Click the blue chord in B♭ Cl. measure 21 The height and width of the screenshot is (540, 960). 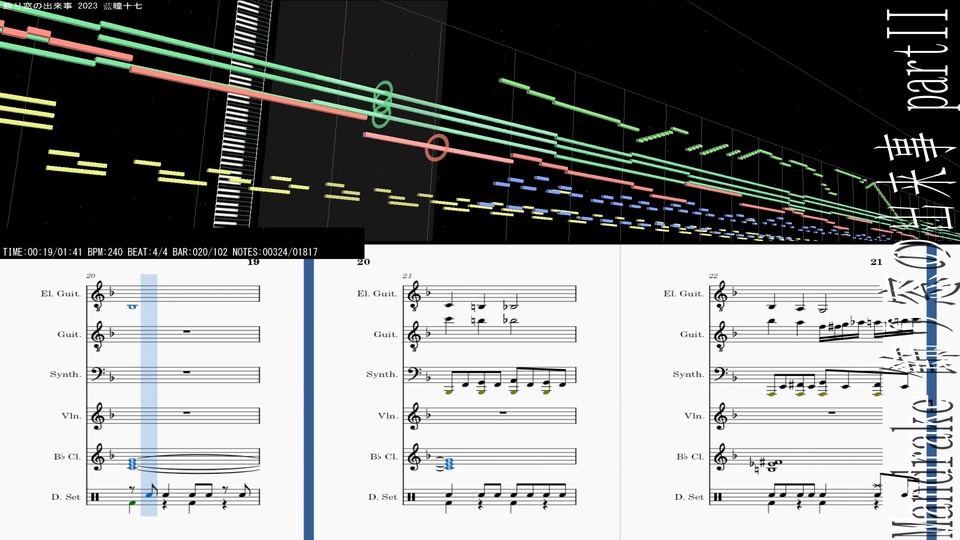449,465
